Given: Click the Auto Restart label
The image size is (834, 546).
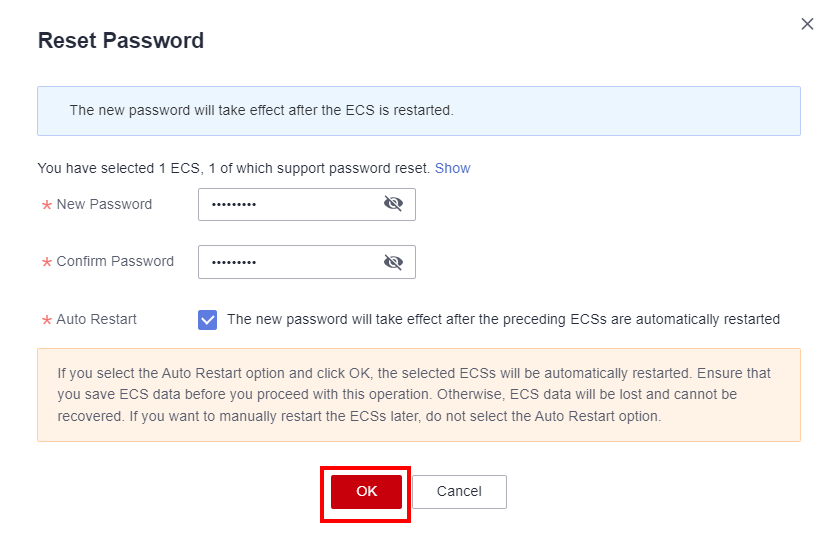Looking at the screenshot, I should [x=96, y=319].
